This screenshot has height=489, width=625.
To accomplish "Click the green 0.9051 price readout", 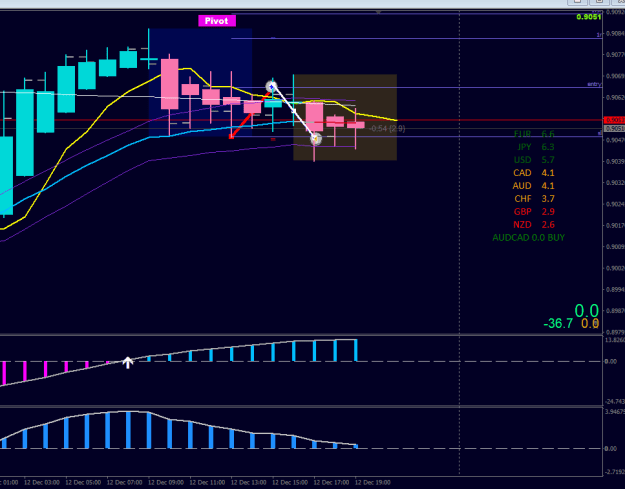I will click(589, 17).
